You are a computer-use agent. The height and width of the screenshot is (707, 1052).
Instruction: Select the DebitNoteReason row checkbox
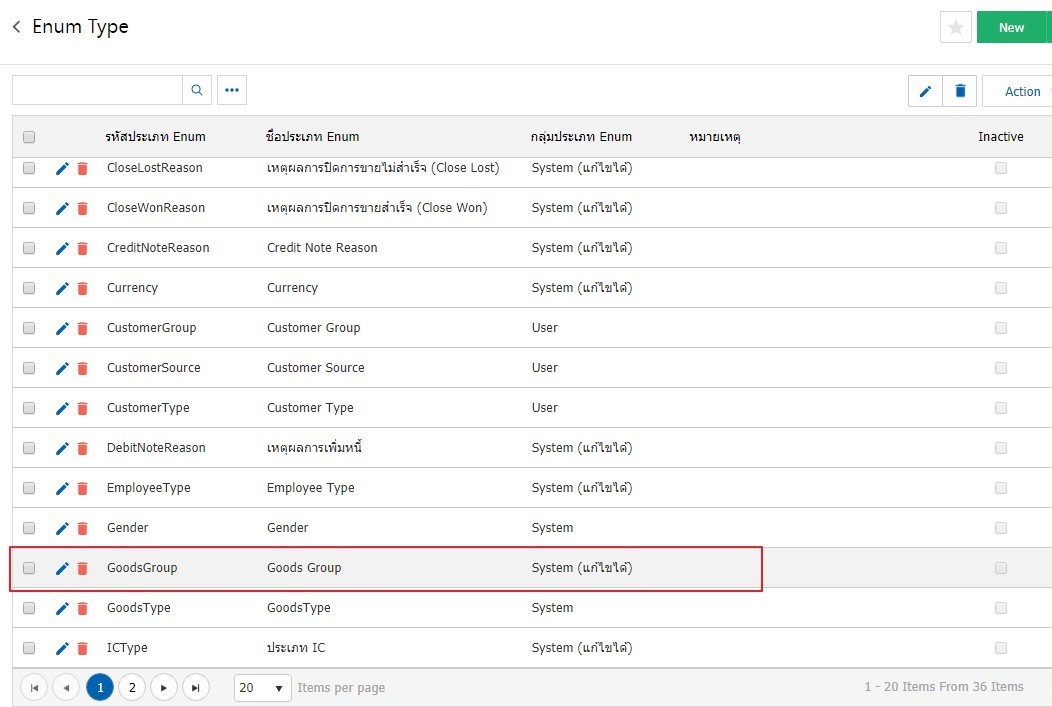(x=29, y=447)
